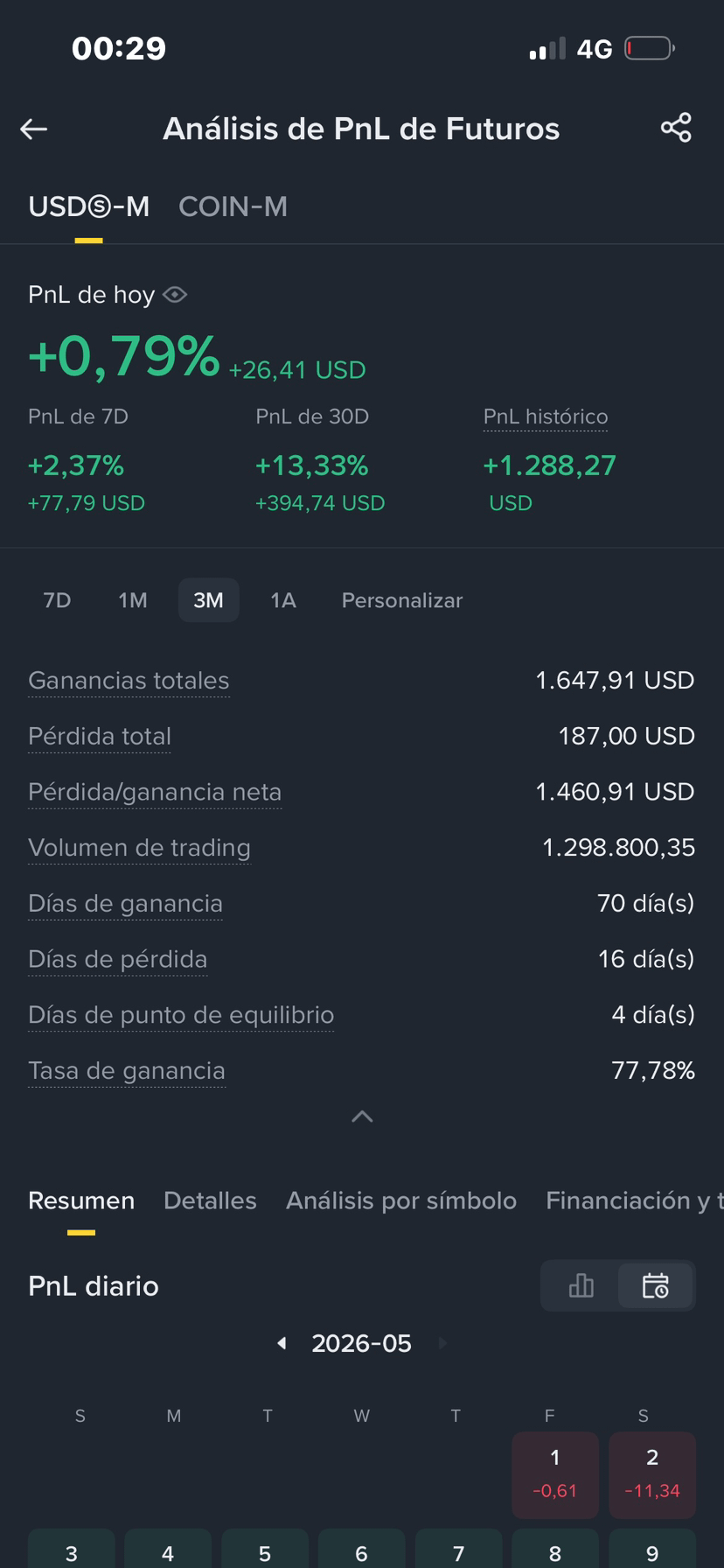Tap the back arrow icon
This screenshot has width=724, height=1568.
(x=33, y=129)
